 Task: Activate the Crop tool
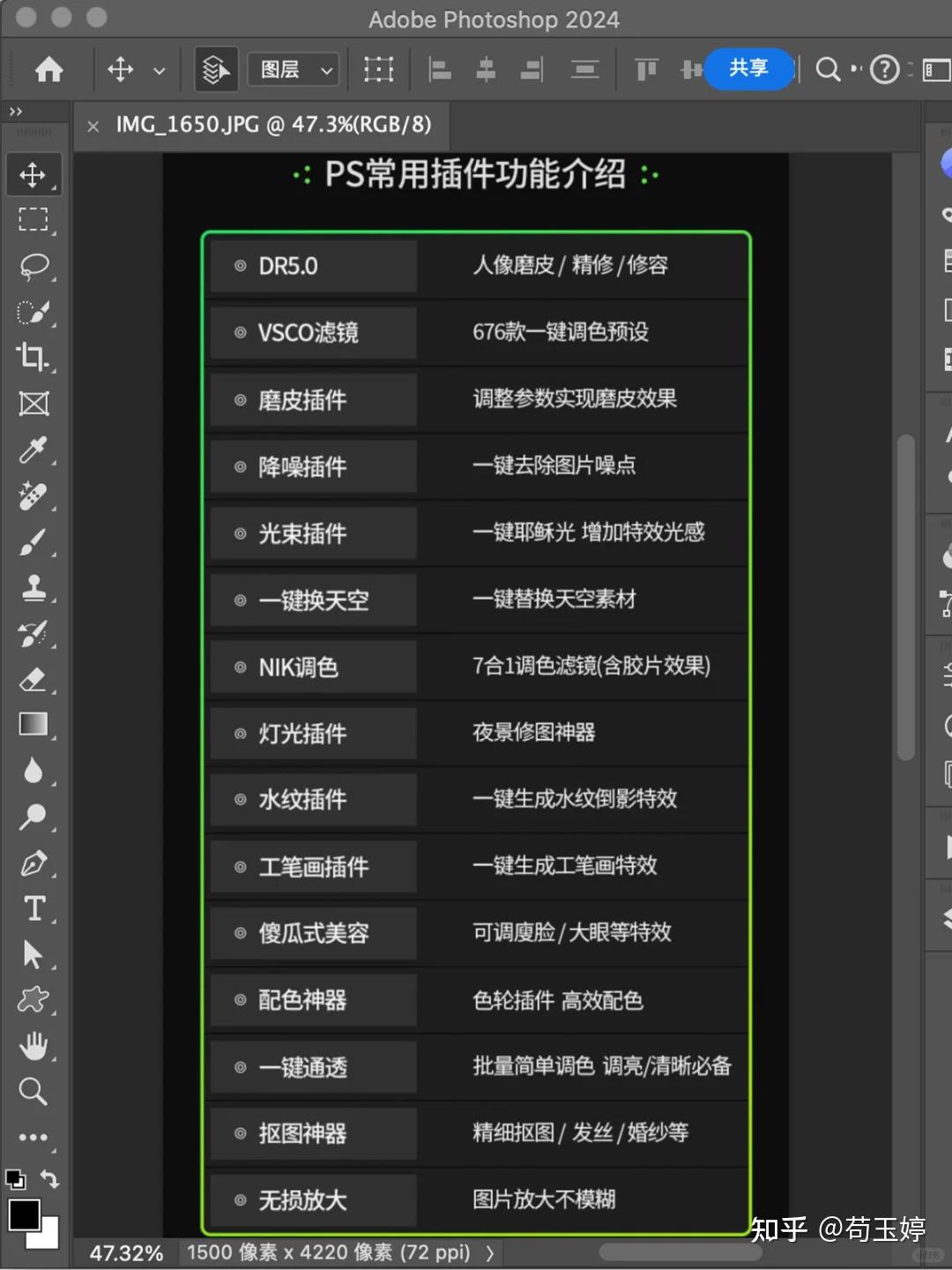pyautogui.click(x=33, y=357)
